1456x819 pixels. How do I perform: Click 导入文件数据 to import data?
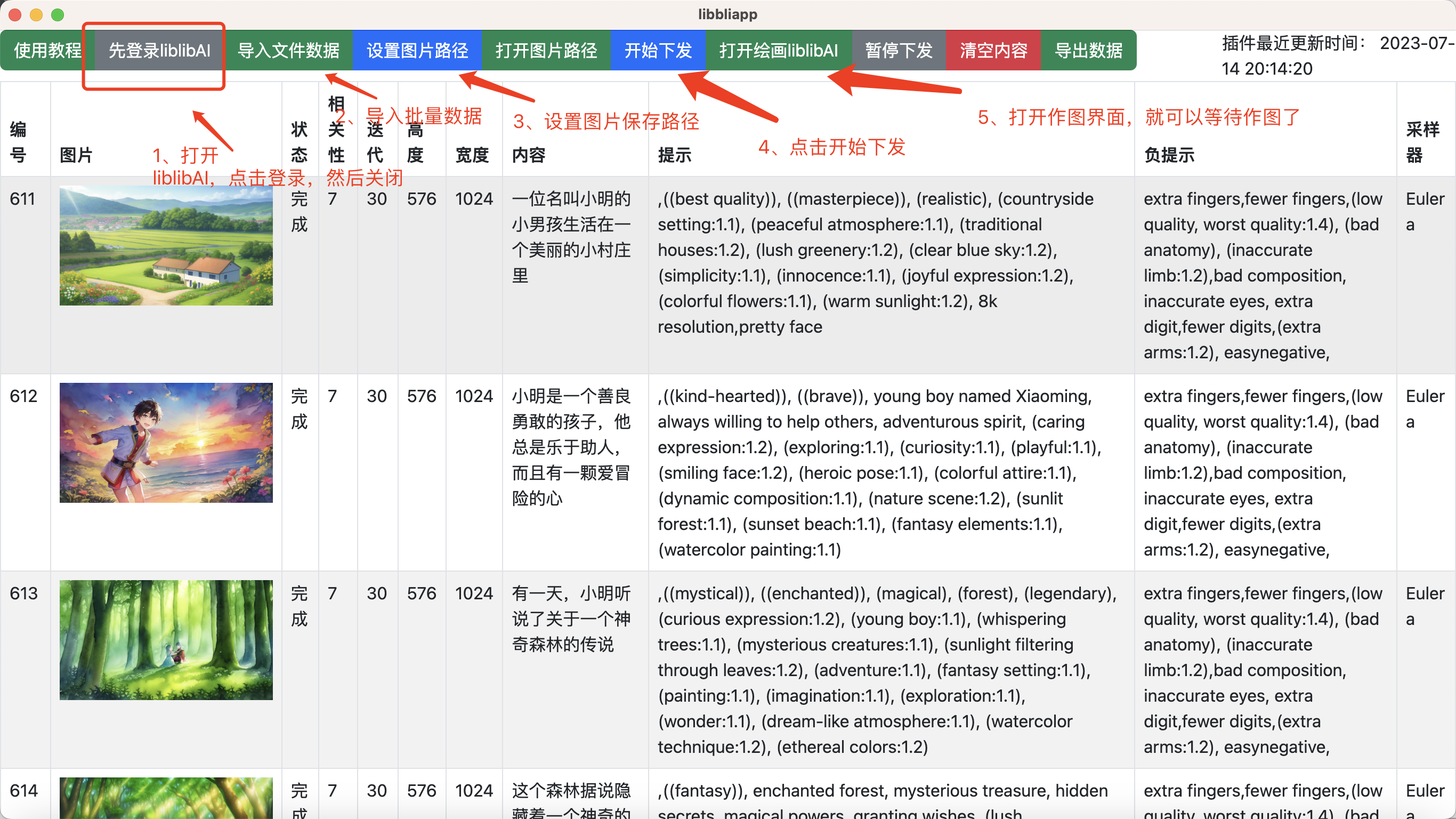click(x=288, y=50)
